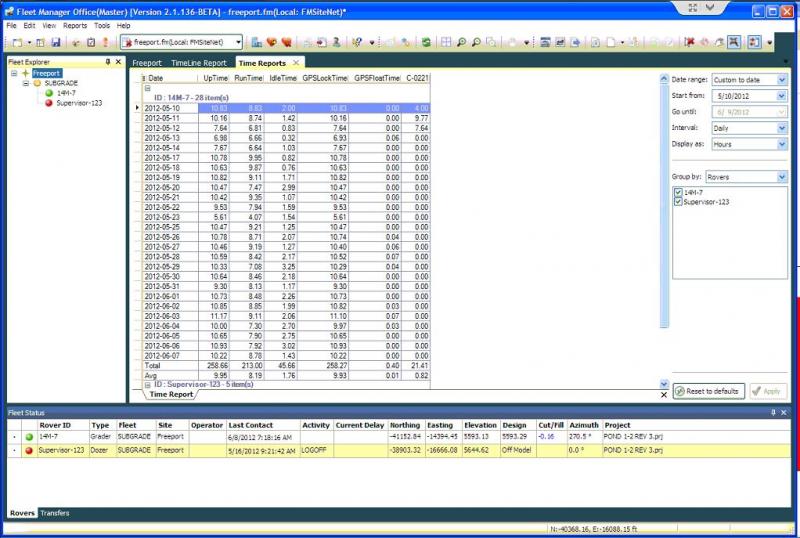The height and width of the screenshot is (538, 800).
Task: Uncheck the 14M-7 rover checkbox
Action: [x=680, y=191]
